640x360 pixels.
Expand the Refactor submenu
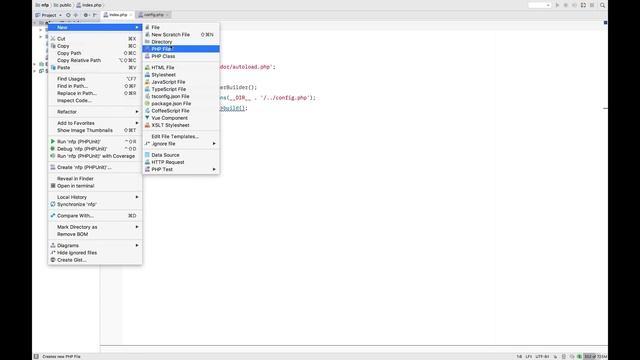[95, 112]
